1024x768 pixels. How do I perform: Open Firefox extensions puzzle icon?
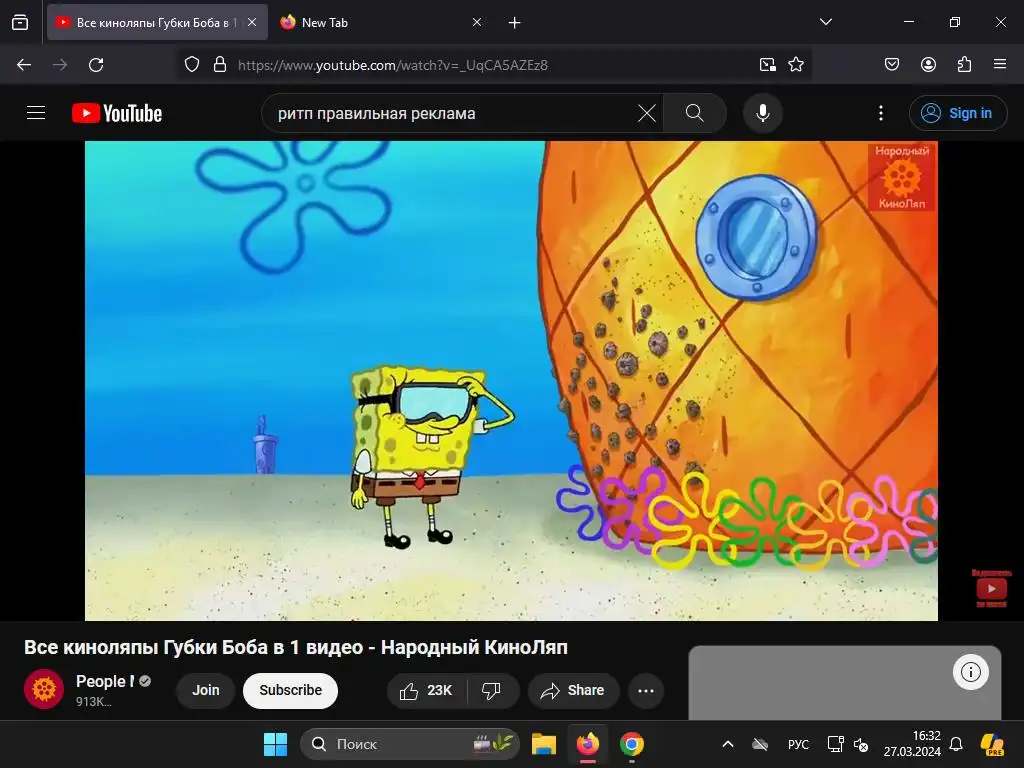tap(964, 64)
